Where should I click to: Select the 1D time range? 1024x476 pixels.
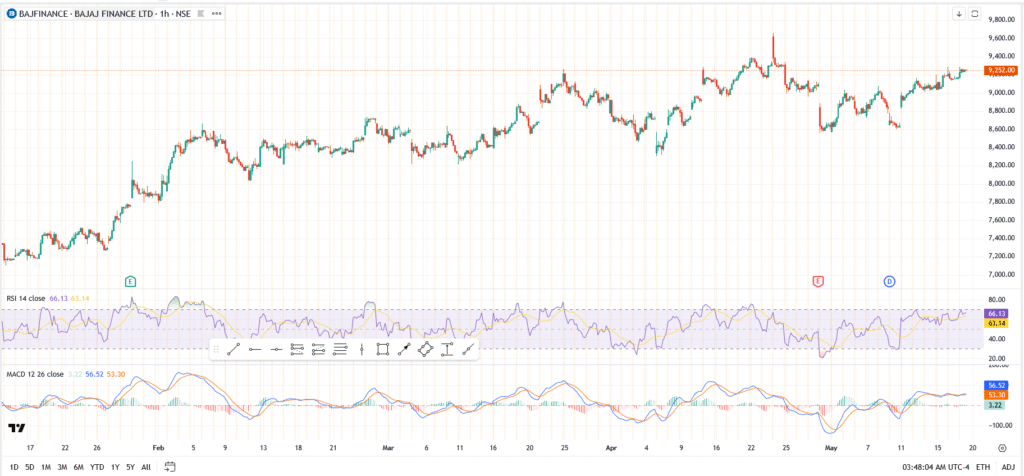(x=14, y=466)
